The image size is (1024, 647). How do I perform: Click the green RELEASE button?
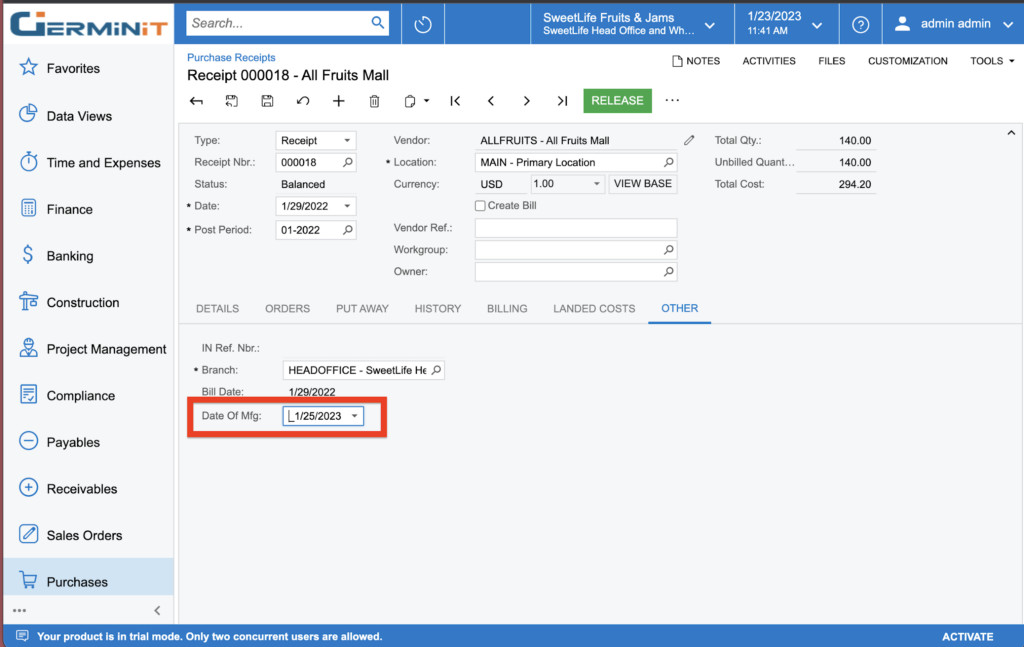617,101
